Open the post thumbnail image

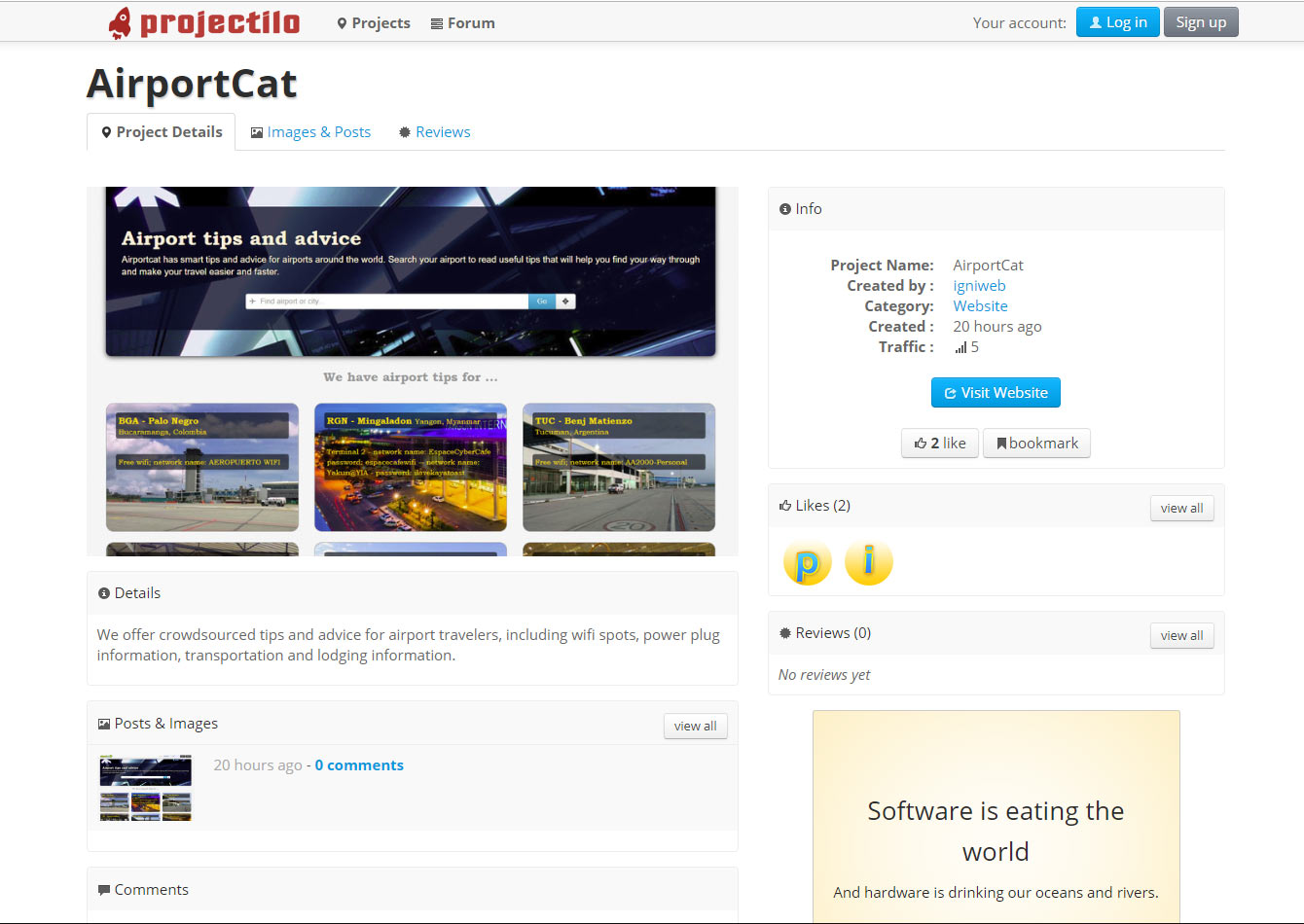[146, 788]
